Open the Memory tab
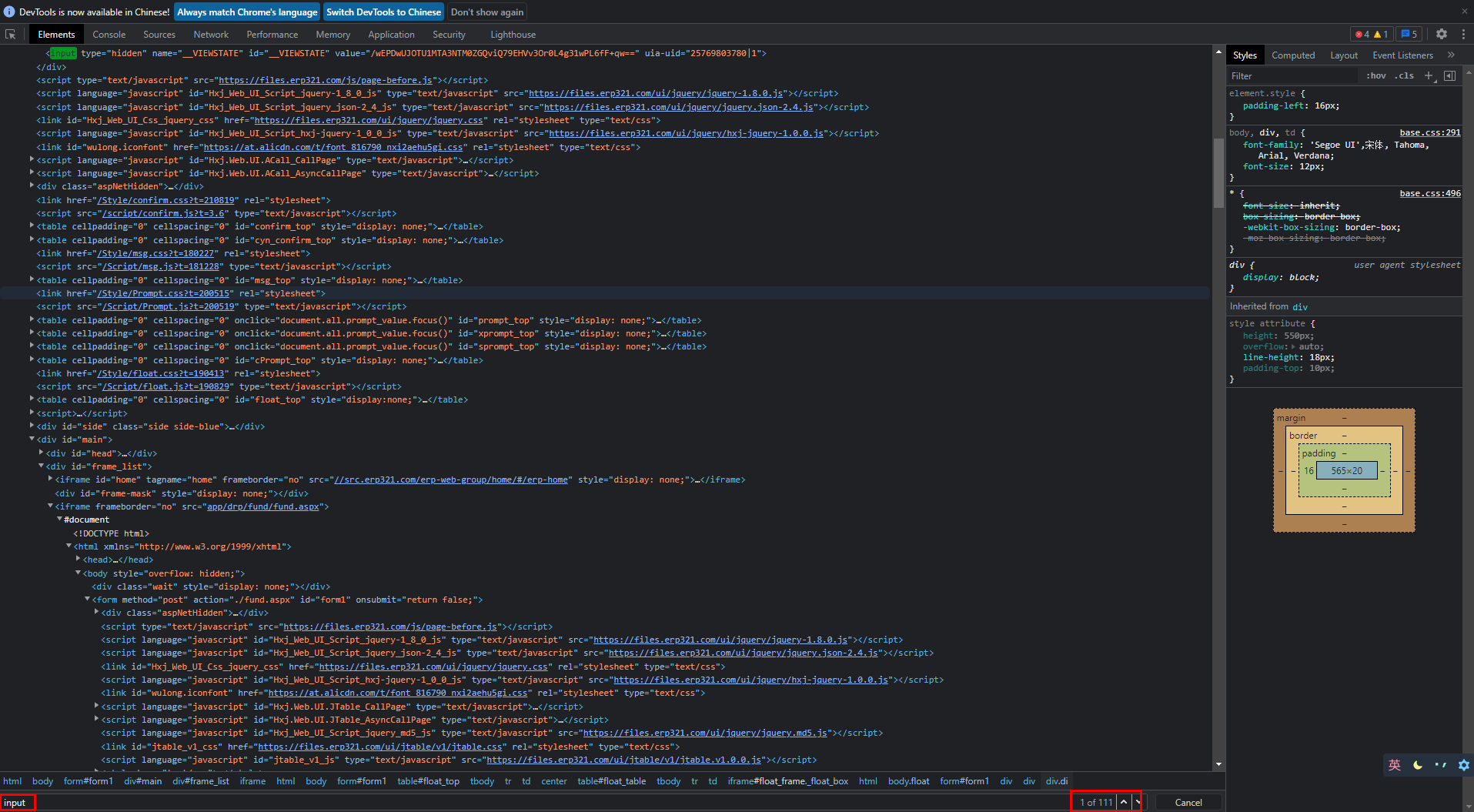 pos(333,34)
